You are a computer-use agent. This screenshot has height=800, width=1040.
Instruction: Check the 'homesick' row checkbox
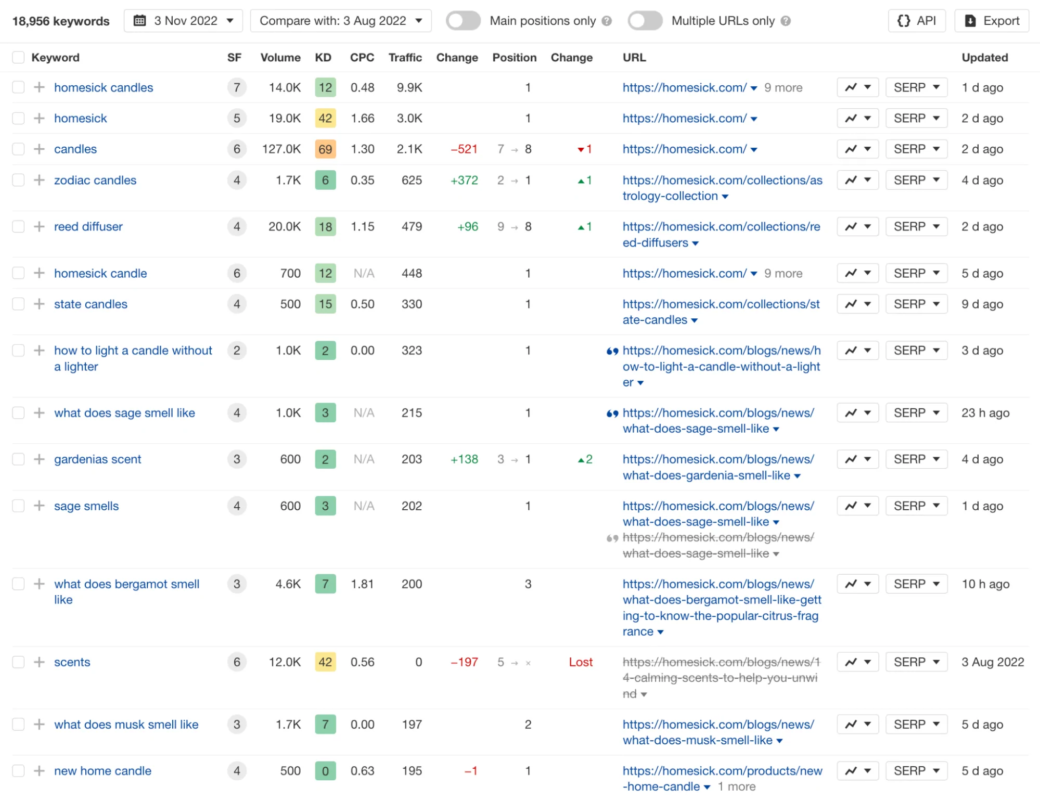[x=19, y=118]
